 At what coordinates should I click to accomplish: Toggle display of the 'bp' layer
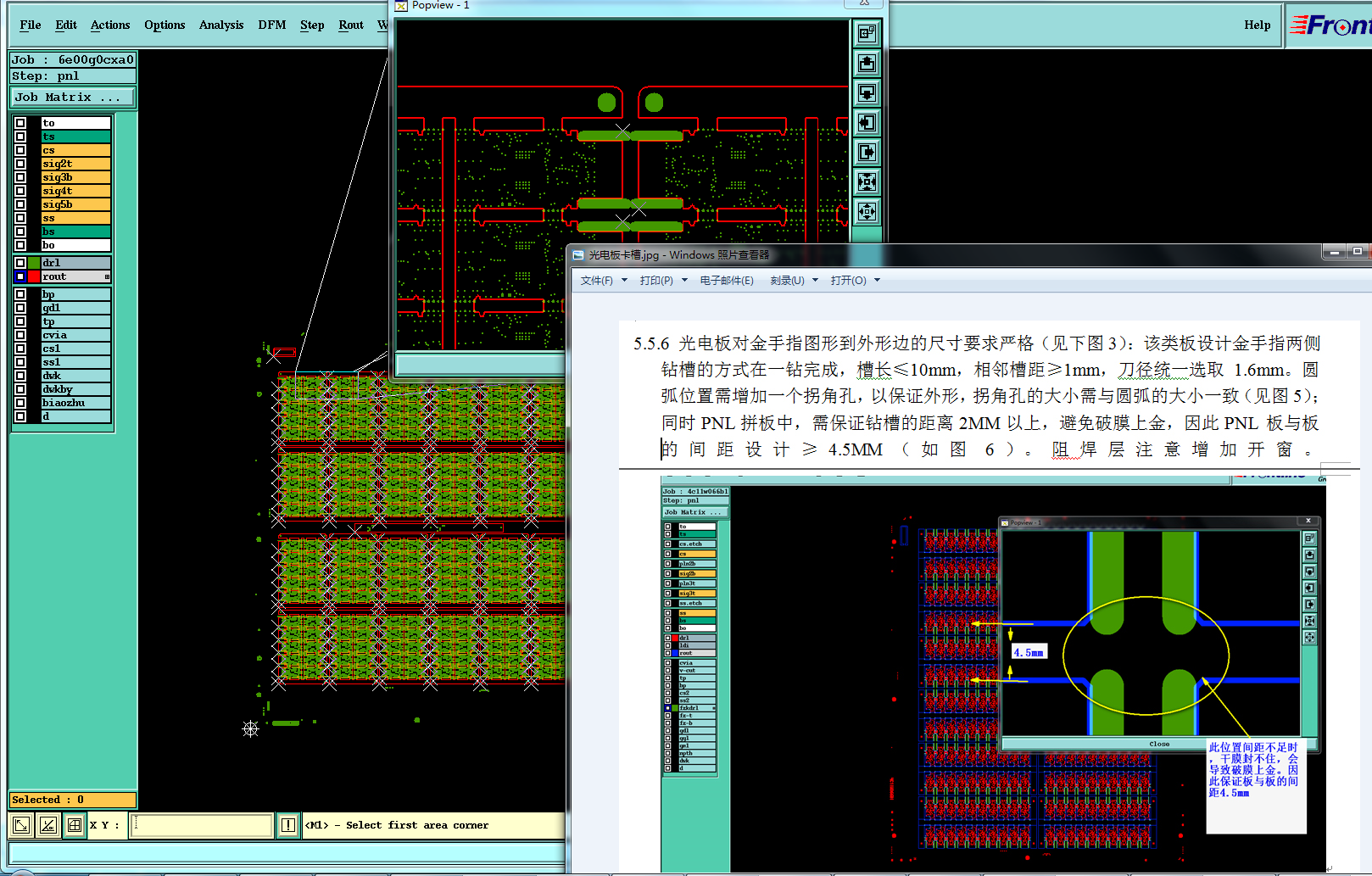point(20,294)
